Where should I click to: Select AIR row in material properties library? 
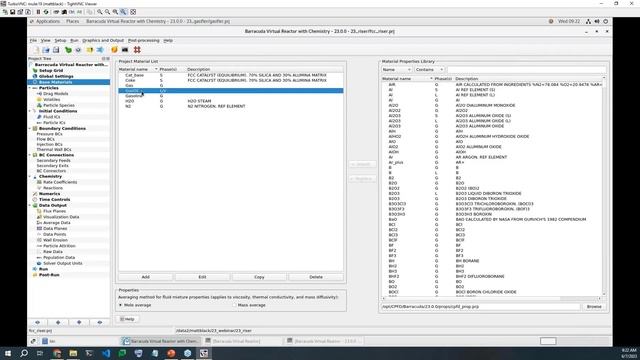coord(492,84)
